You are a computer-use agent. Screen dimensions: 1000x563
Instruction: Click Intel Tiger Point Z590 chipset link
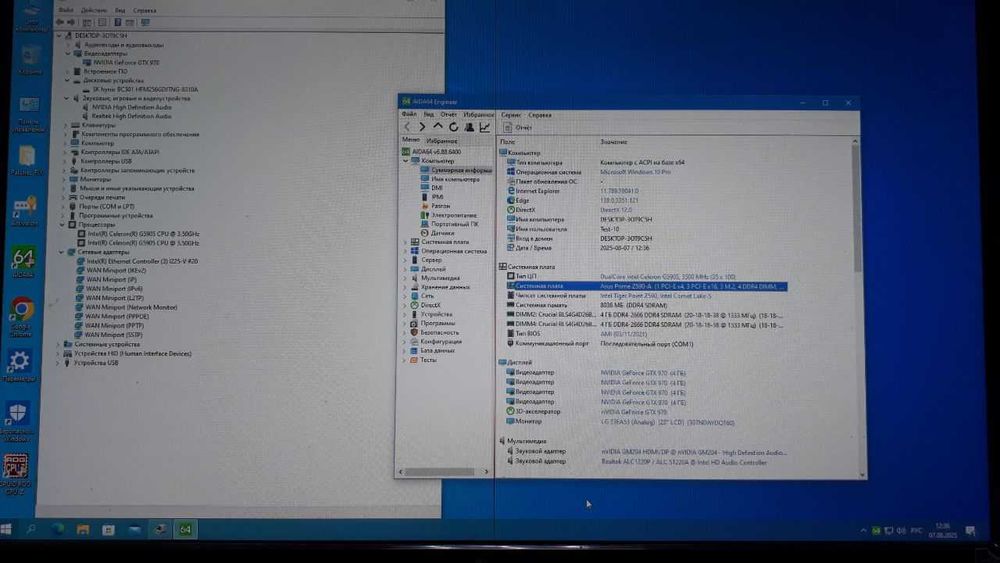click(656, 296)
